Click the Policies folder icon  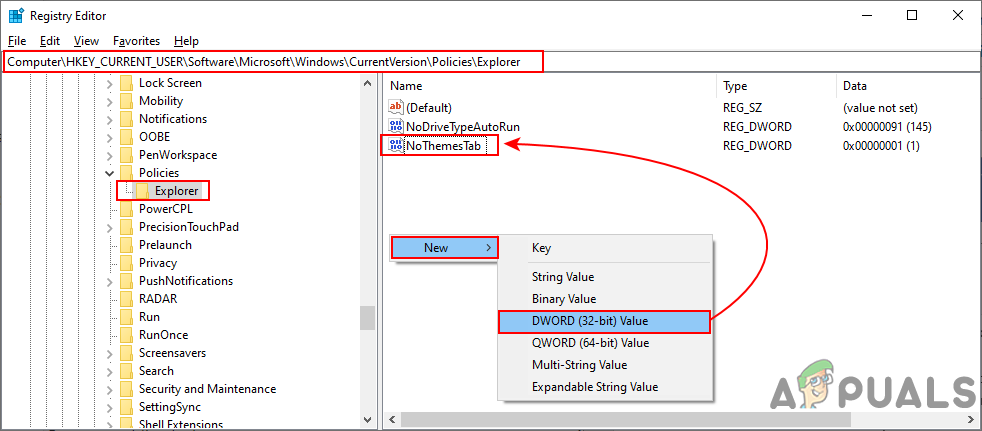click(127, 173)
